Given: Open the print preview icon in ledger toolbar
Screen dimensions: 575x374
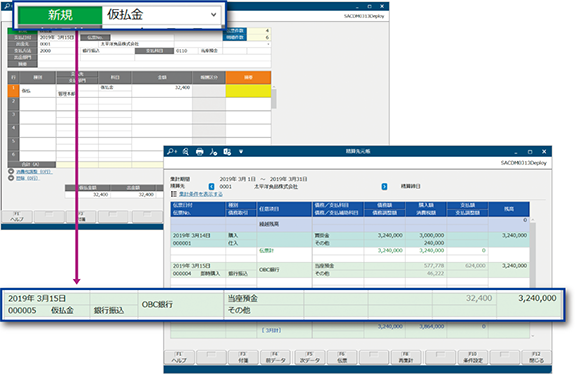Looking at the screenshot, I should pyautogui.click(x=186, y=151).
